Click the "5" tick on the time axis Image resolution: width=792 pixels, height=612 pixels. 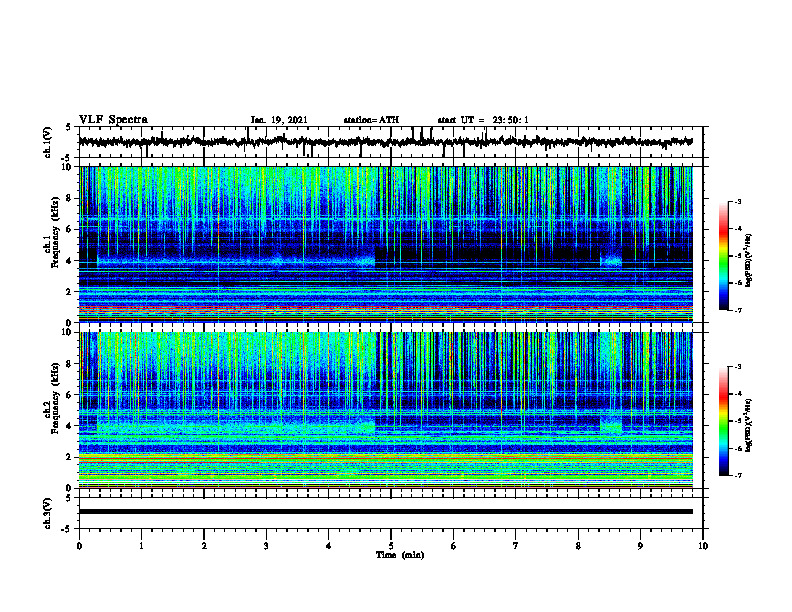click(391, 546)
